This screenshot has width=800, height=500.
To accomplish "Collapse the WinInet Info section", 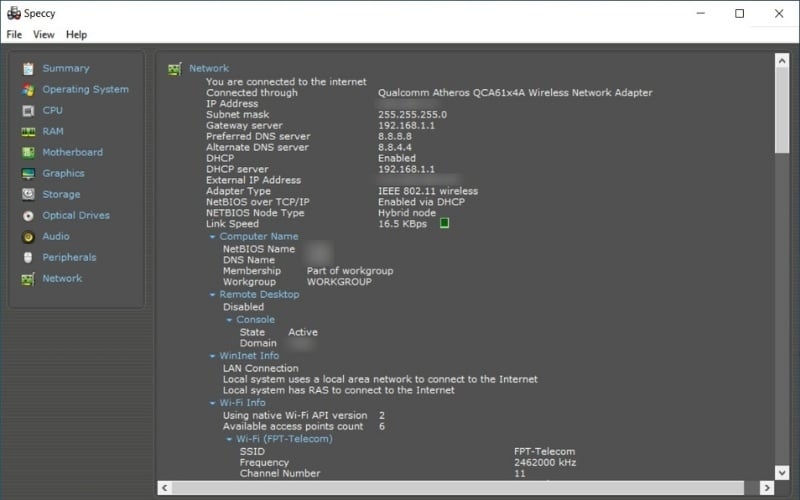I will click(212, 356).
